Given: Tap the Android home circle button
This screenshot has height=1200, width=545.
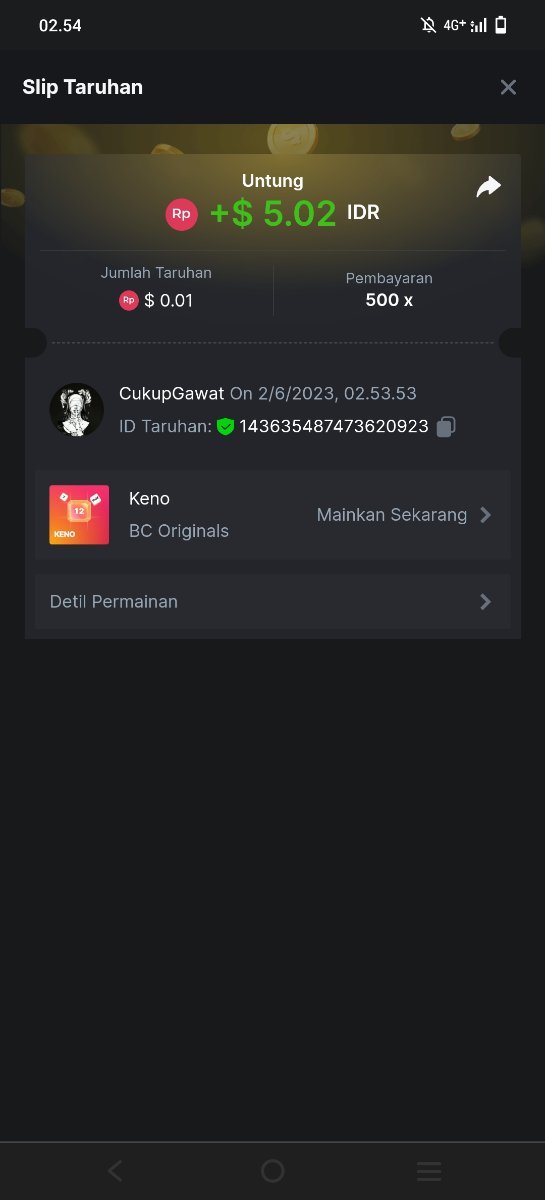Looking at the screenshot, I should (x=272, y=1171).
